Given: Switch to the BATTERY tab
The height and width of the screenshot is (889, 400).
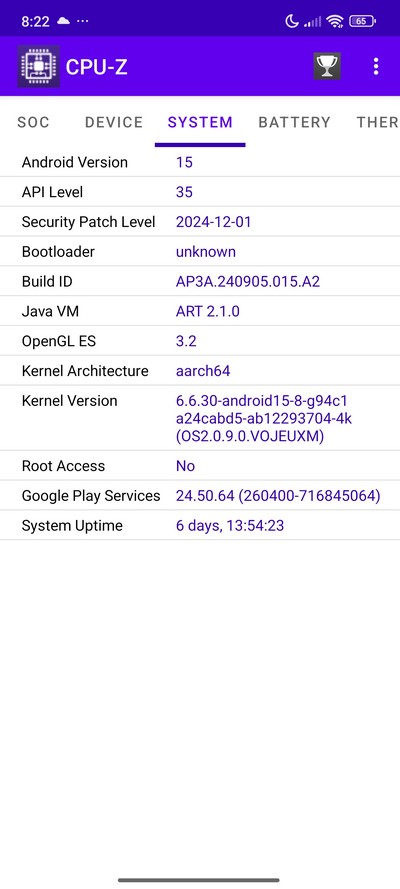Looking at the screenshot, I should pos(294,122).
